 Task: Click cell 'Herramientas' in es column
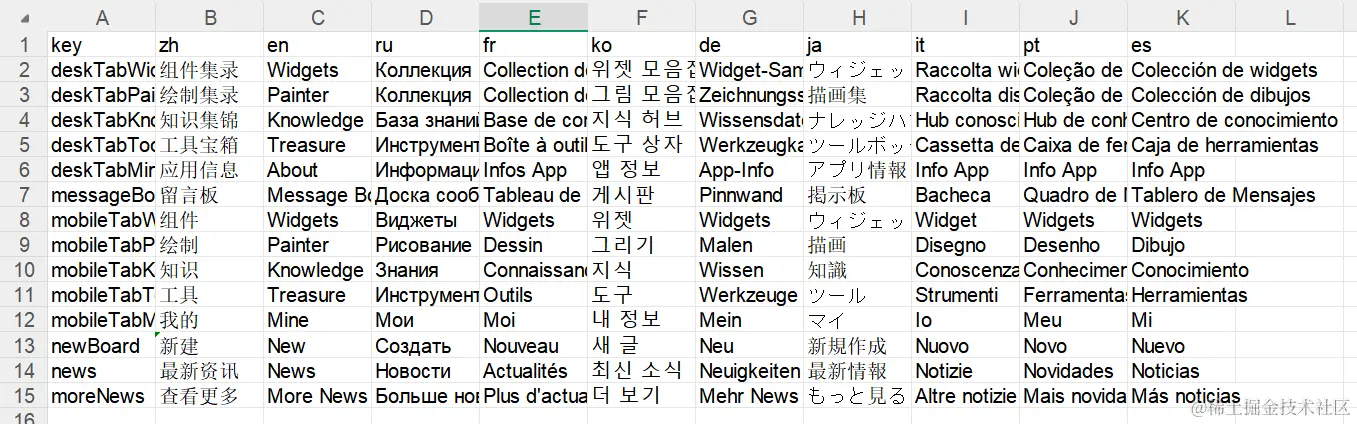click(1181, 295)
